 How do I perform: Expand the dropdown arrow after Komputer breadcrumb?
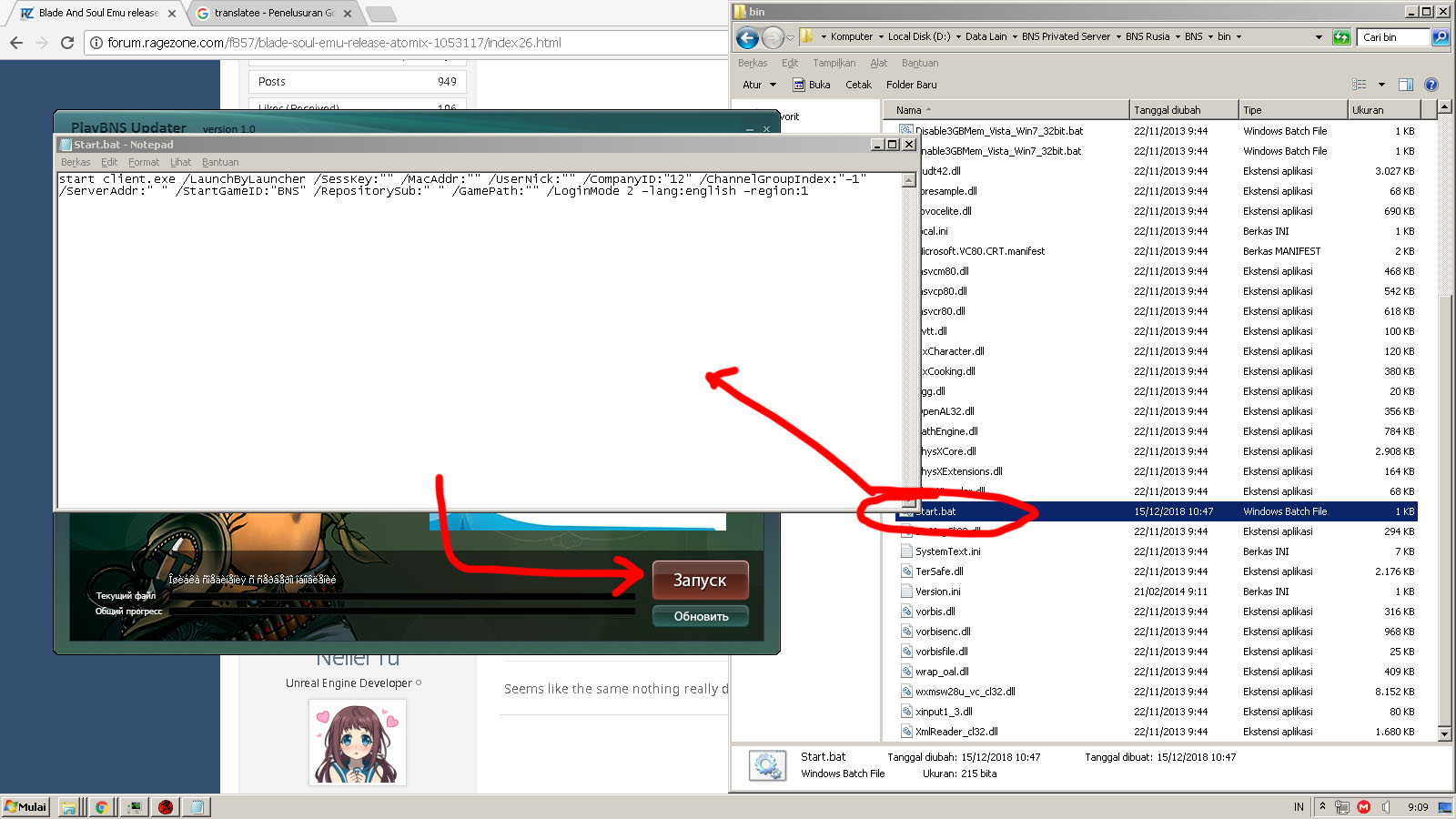click(x=881, y=37)
